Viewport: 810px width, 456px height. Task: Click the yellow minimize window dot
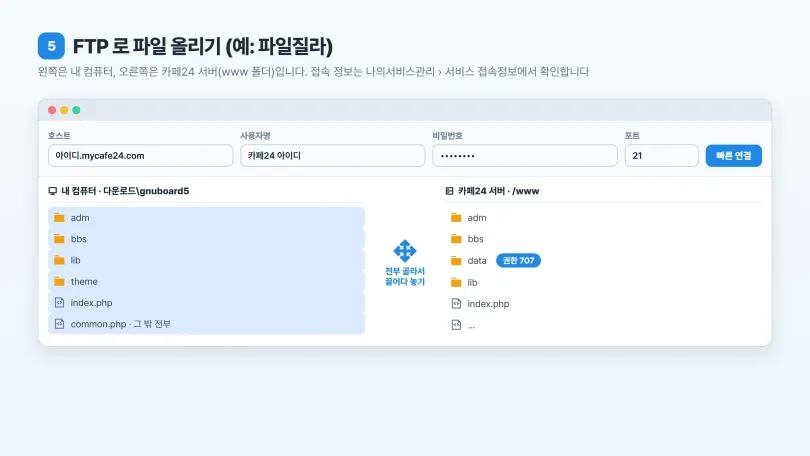[64, 110]
